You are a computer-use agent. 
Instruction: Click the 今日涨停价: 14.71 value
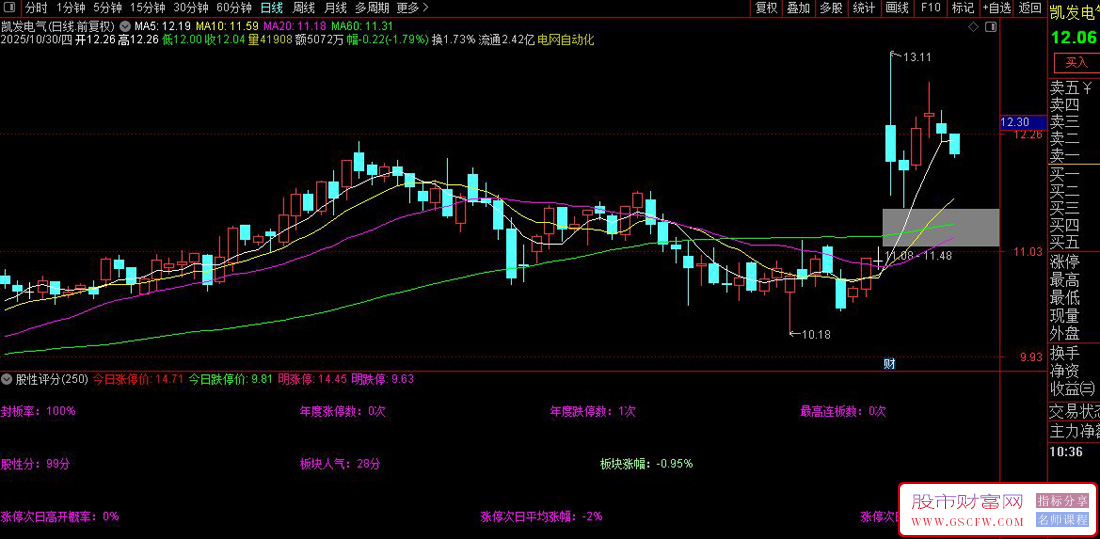pos(138,379)
